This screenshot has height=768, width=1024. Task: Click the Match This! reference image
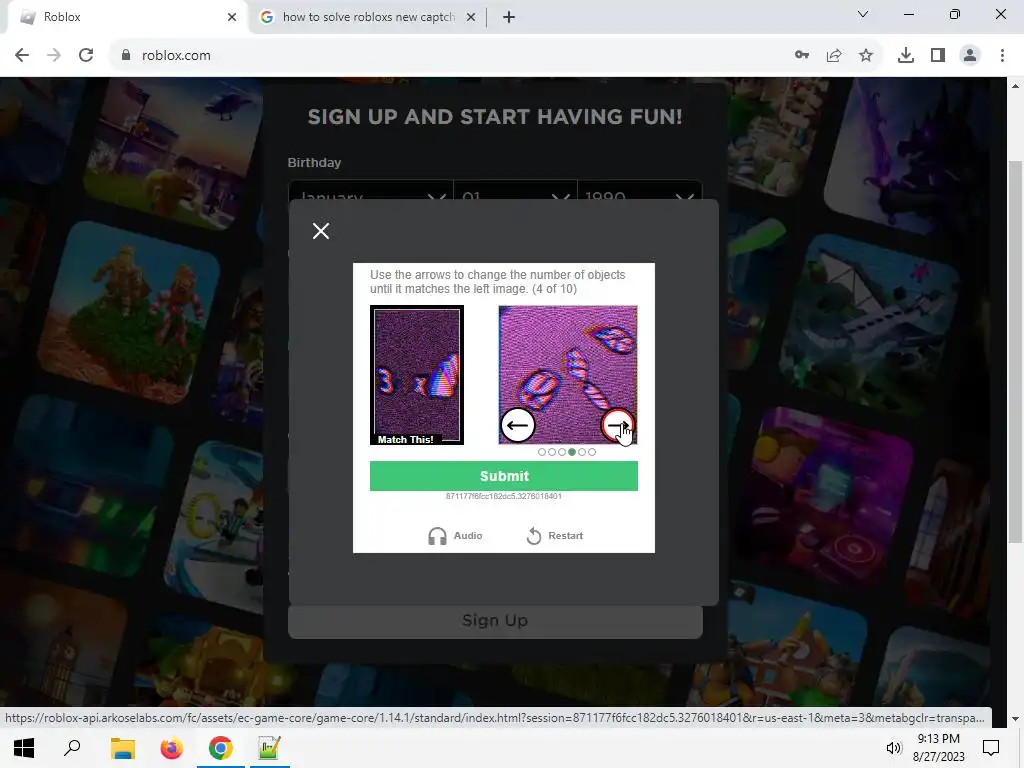click(x=417, y=375)
